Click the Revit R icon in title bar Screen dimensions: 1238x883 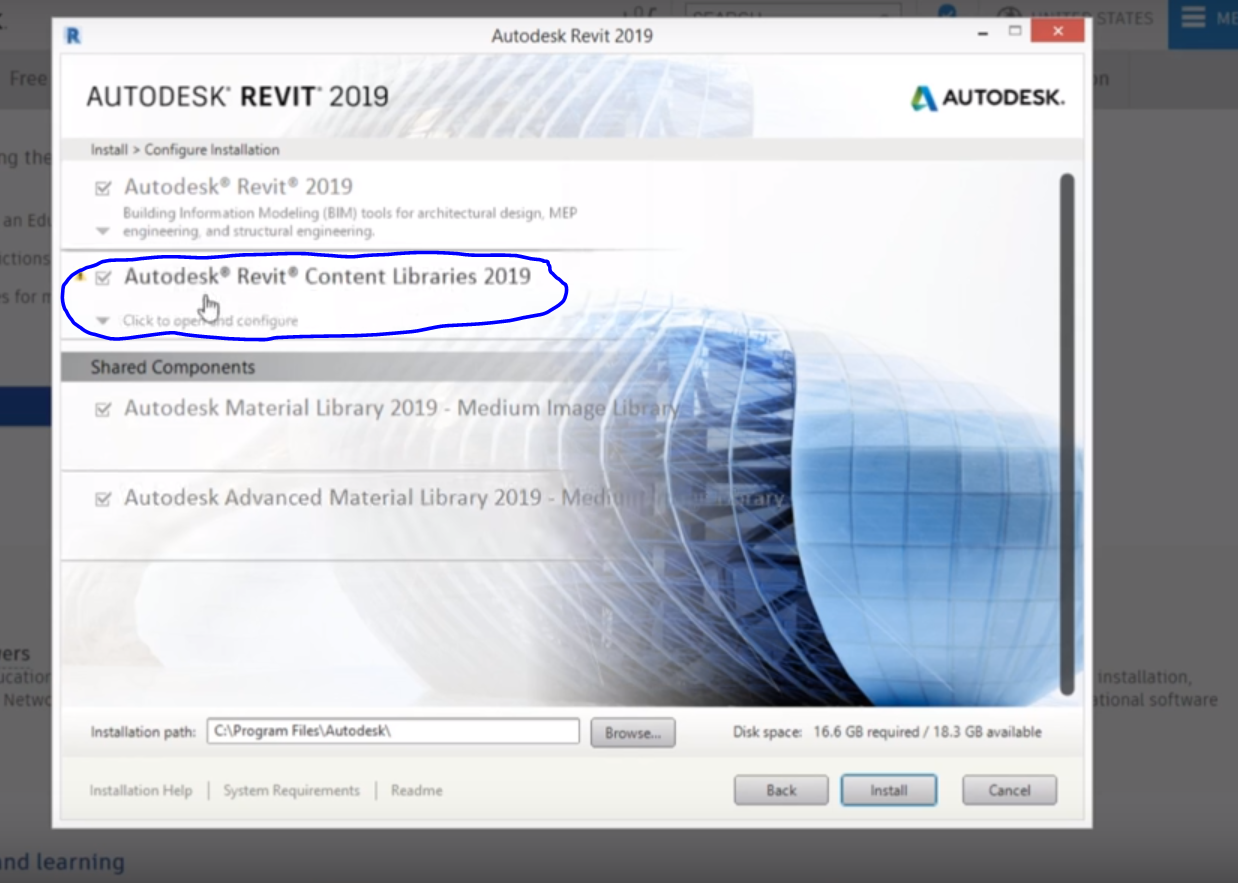click(x=72, y=36)
